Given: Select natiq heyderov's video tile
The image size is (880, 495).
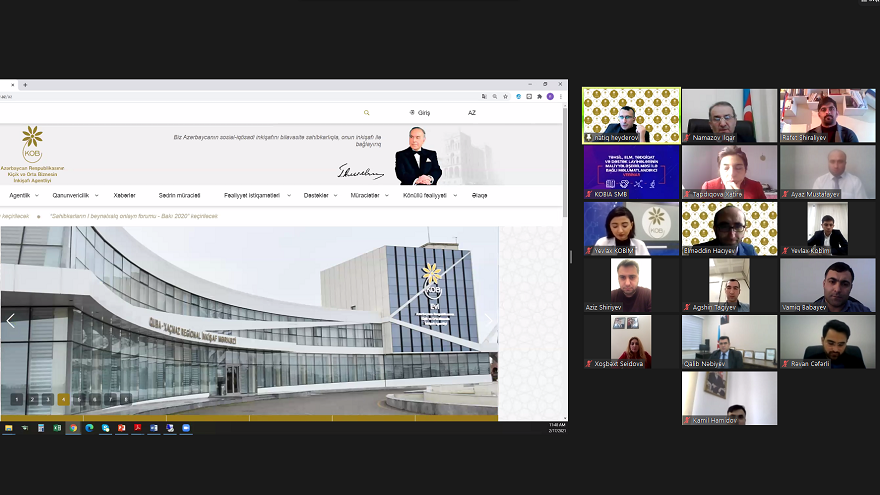Looking at the screenshot, I should 631,115.
